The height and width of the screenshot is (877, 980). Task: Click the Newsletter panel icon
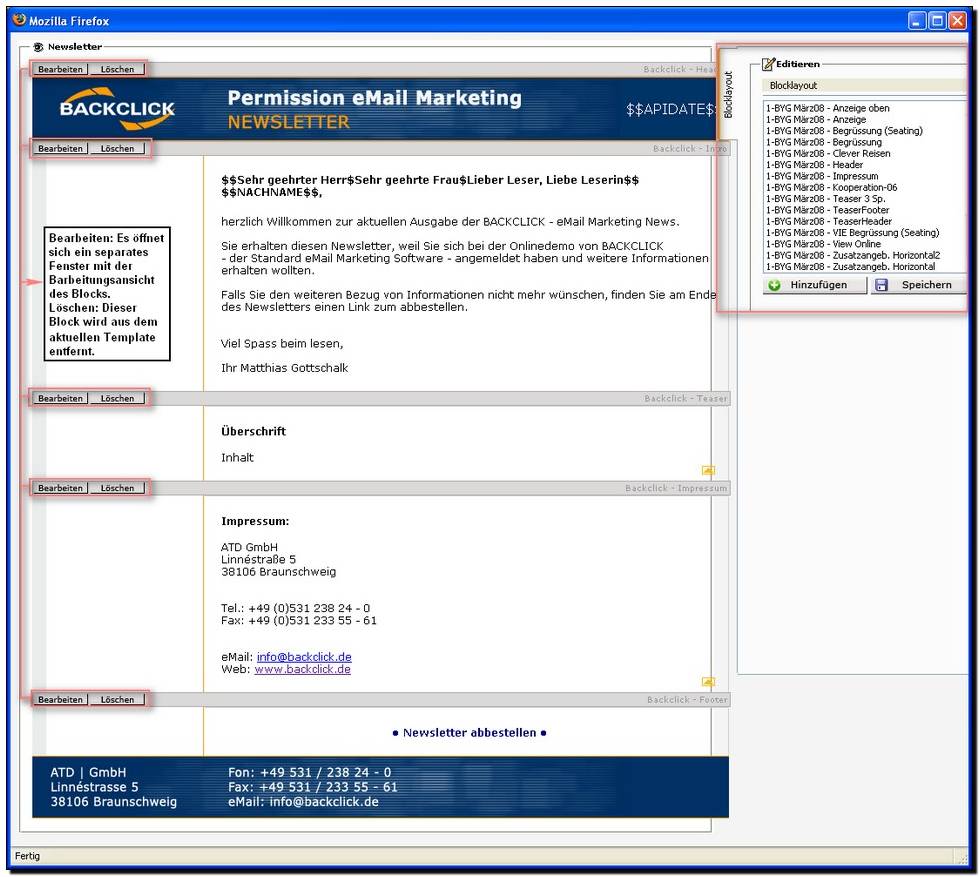coord(39,47)
